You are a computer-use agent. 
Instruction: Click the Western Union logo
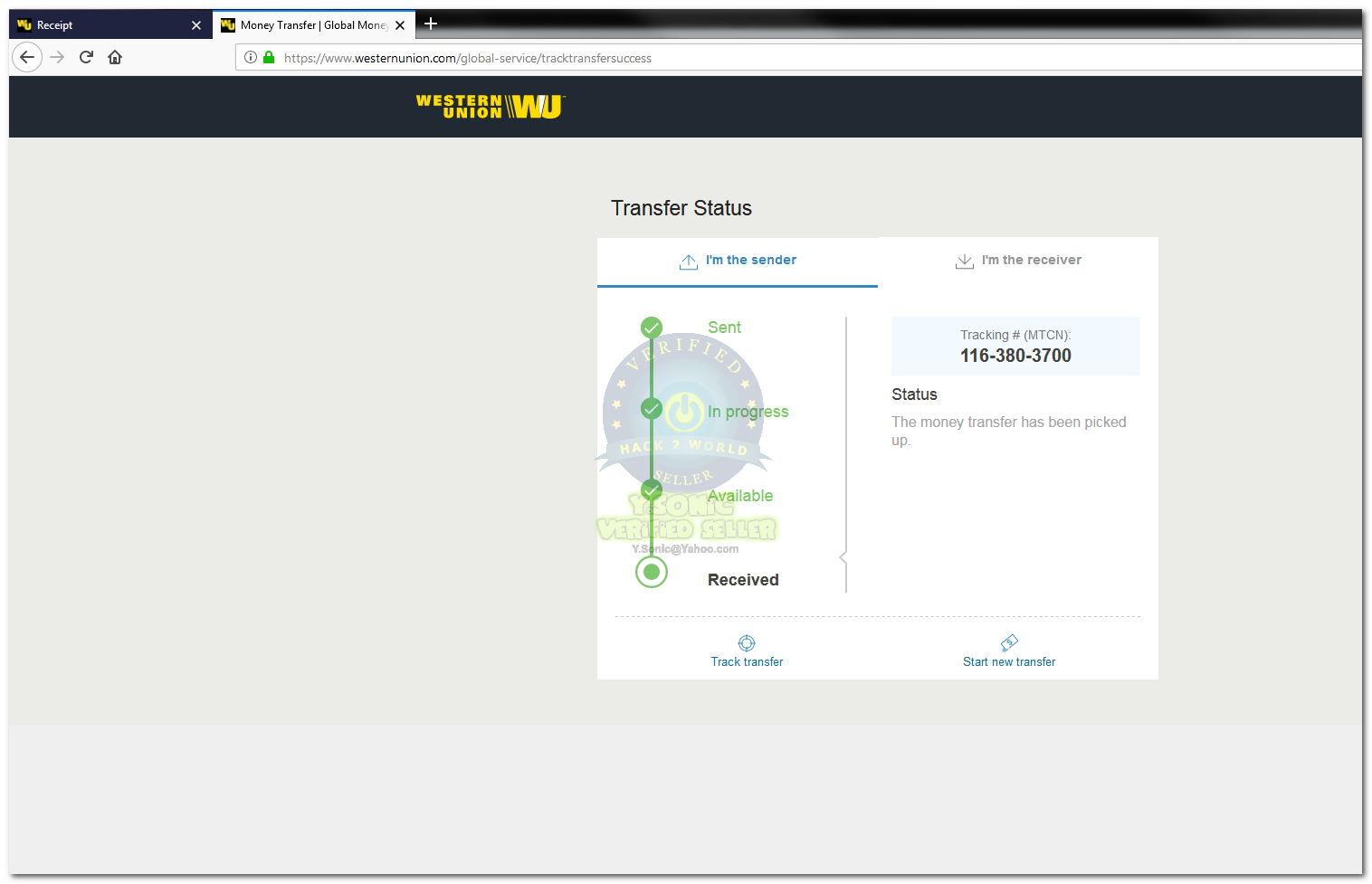click(x=491, y=107)
